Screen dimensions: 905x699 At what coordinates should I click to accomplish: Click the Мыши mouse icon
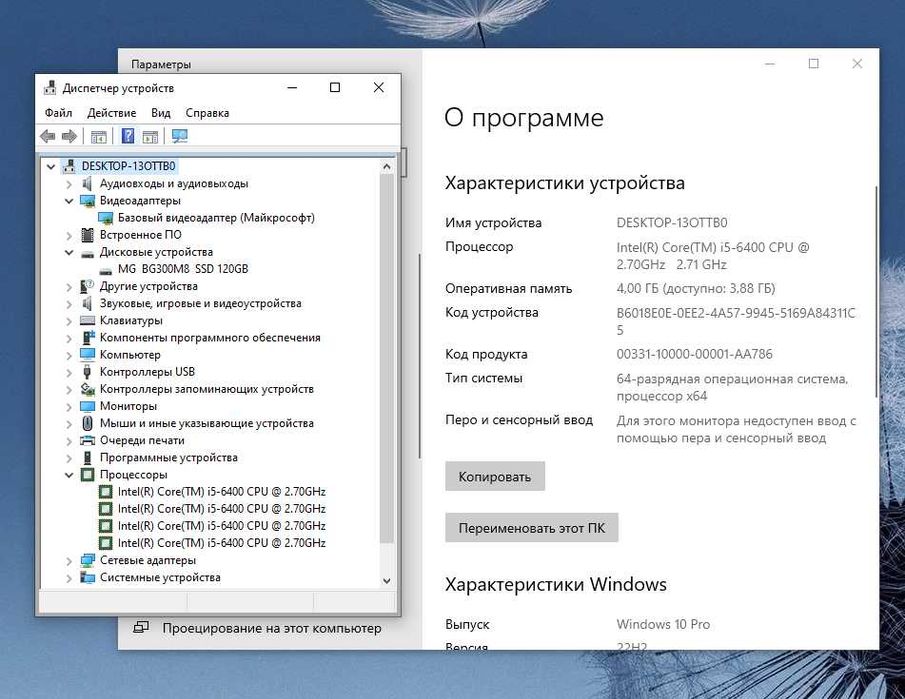click(87, 423)
